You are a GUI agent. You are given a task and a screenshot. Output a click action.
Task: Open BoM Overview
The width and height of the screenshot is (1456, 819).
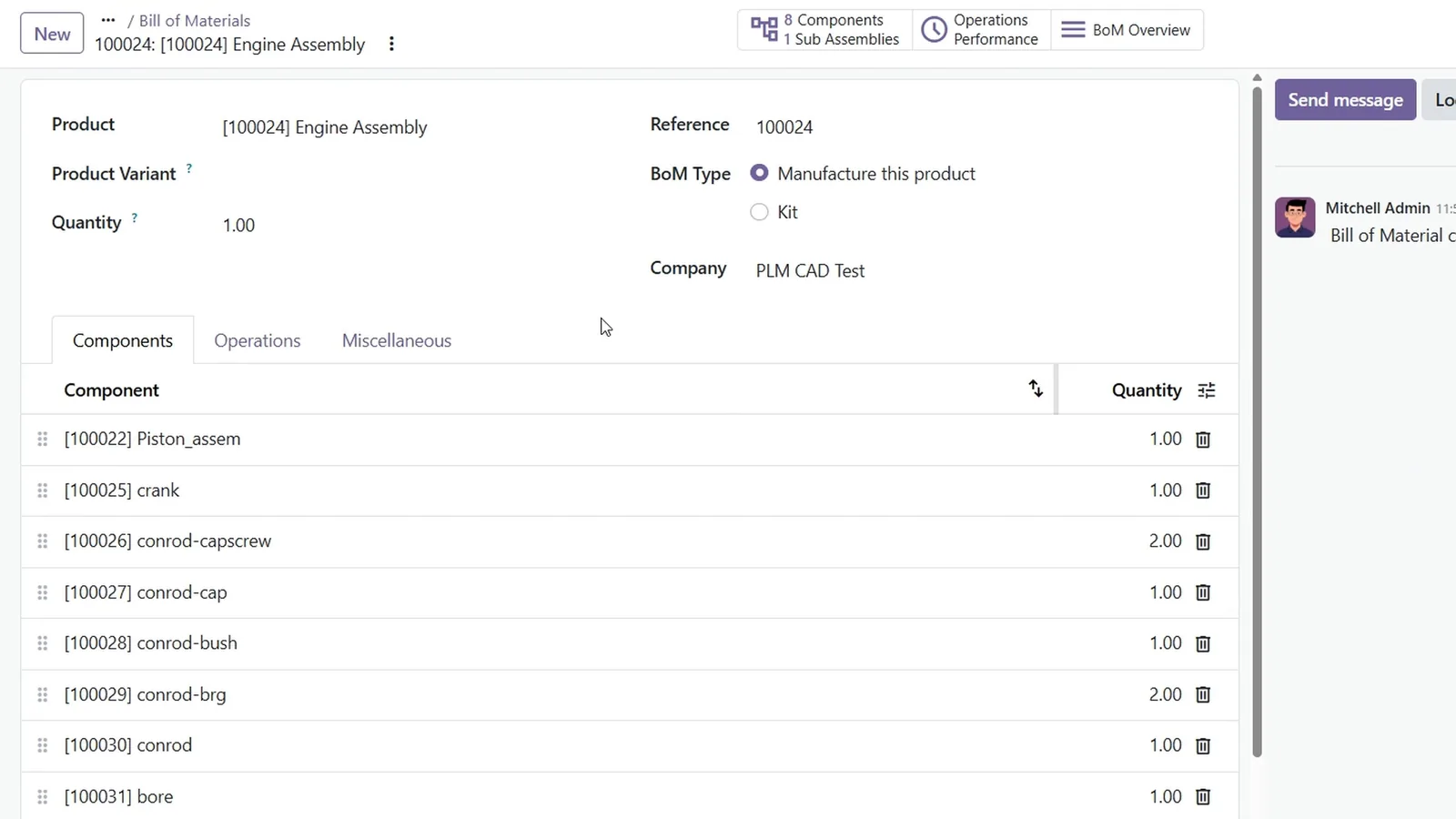tap(1127, 30)
